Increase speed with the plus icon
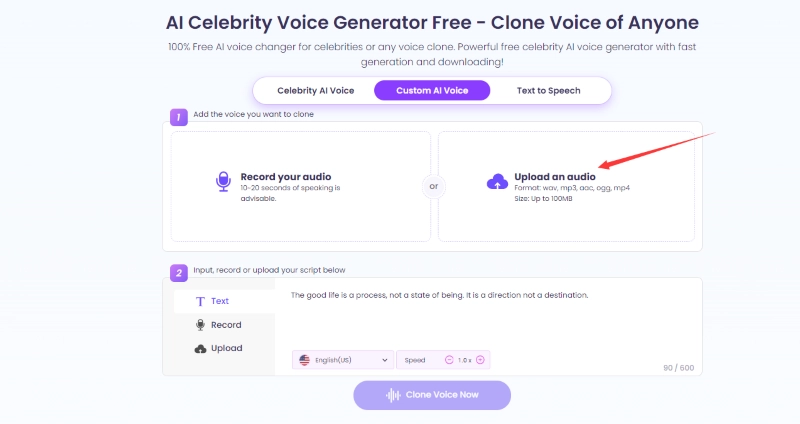The image size is (800, 424). point(481,360)
